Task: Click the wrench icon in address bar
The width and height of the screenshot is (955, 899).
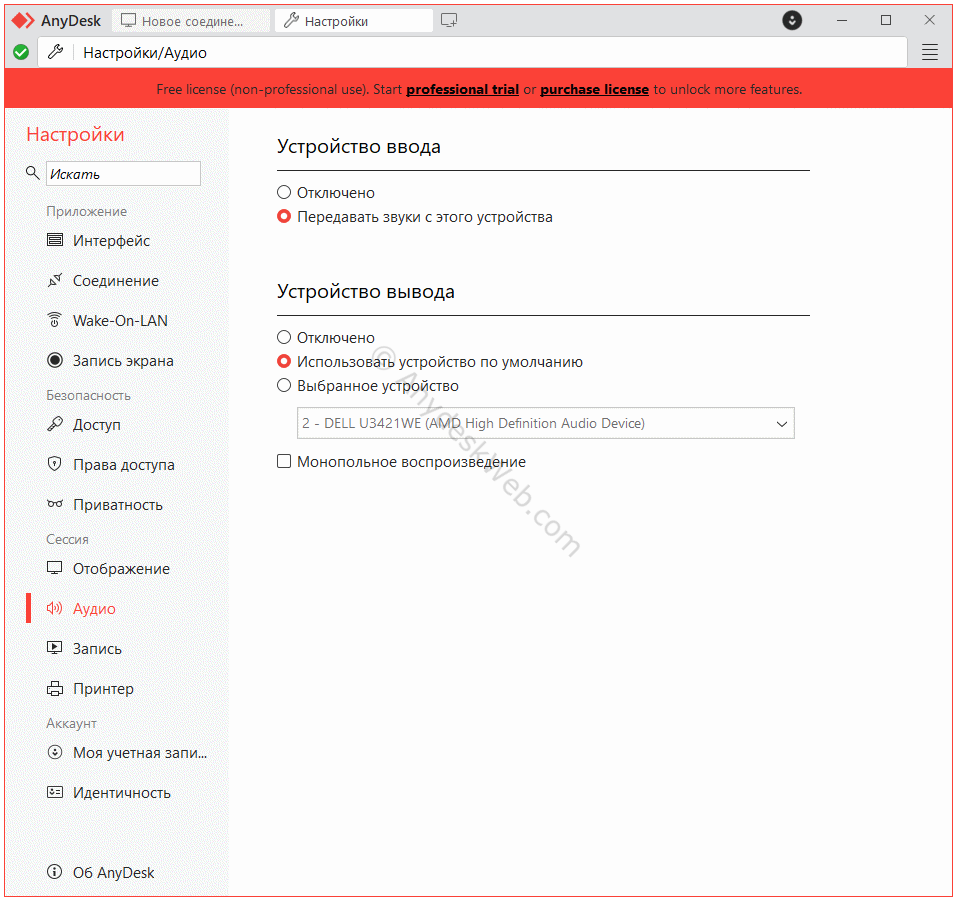Action: 55,52
